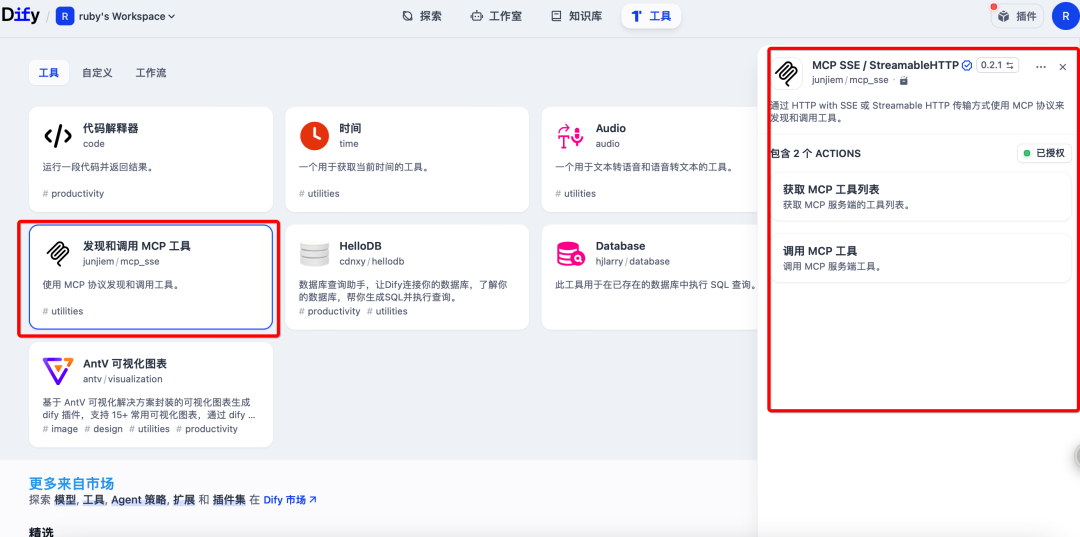Screen dimensions: 1080x537
Task: Click junjiem/mcp_sse text in detail panel
Action: (x=851, y=80)
